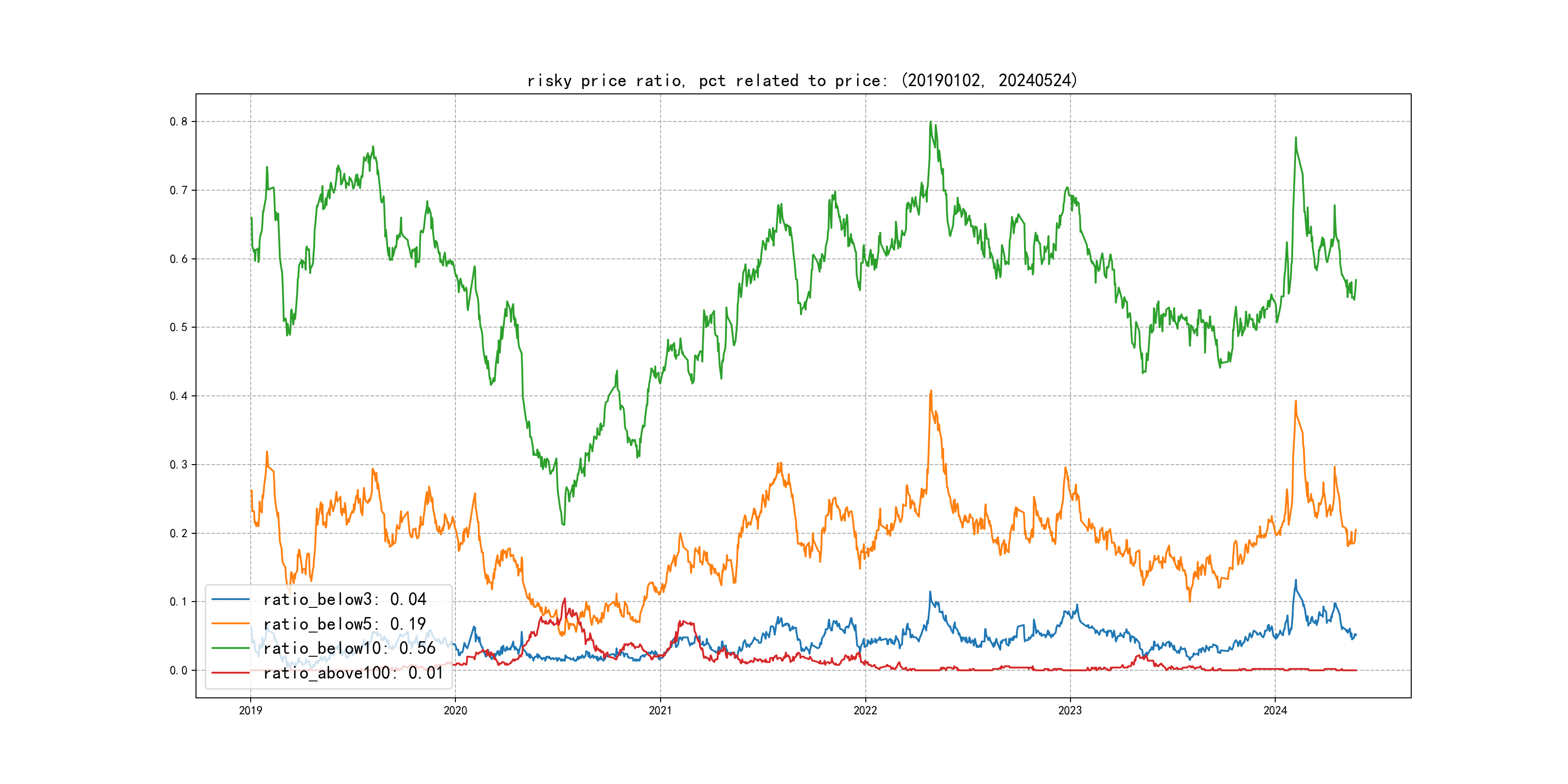Click the 2020 x-axis tick label
The image size is (1568, 784).
click(455, 710)
